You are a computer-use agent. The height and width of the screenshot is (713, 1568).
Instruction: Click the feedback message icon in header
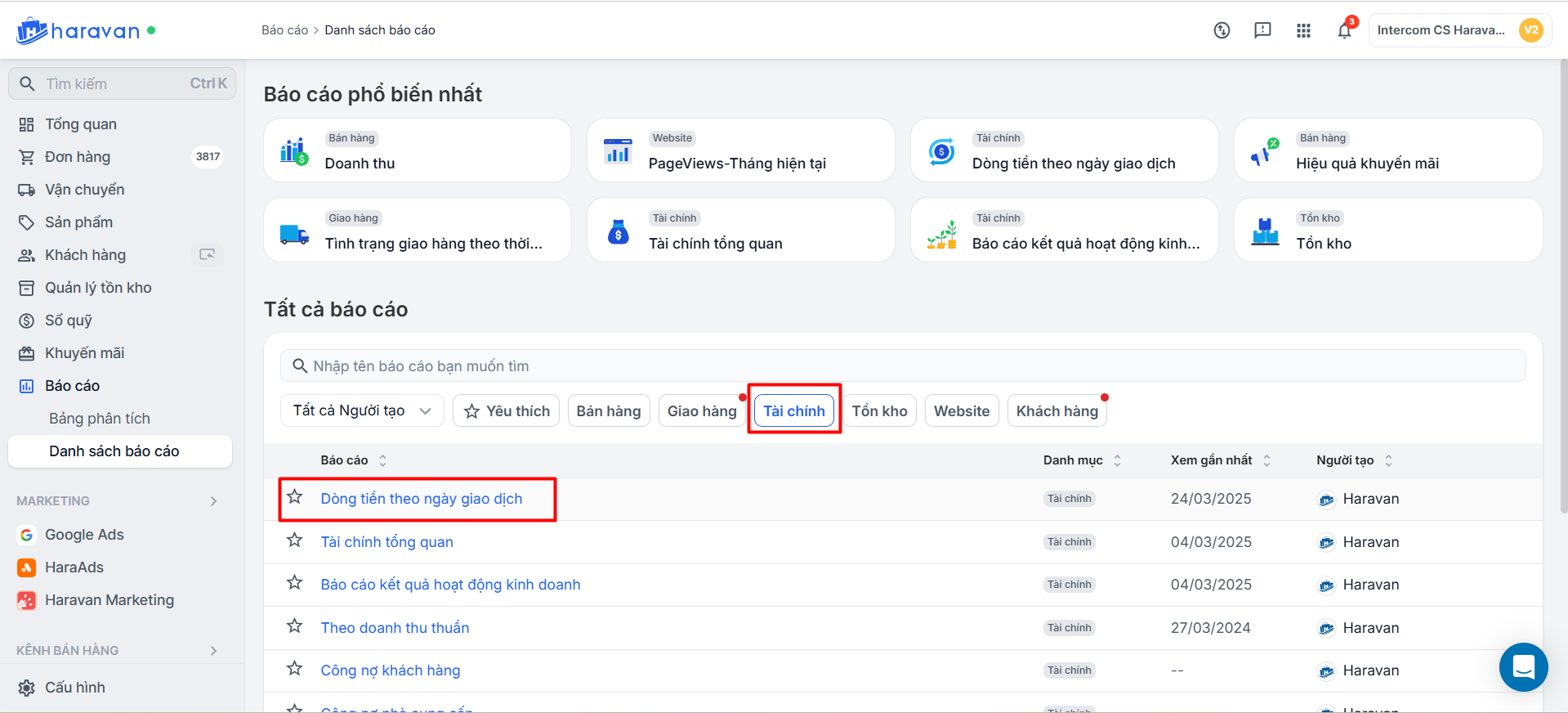1262,30
